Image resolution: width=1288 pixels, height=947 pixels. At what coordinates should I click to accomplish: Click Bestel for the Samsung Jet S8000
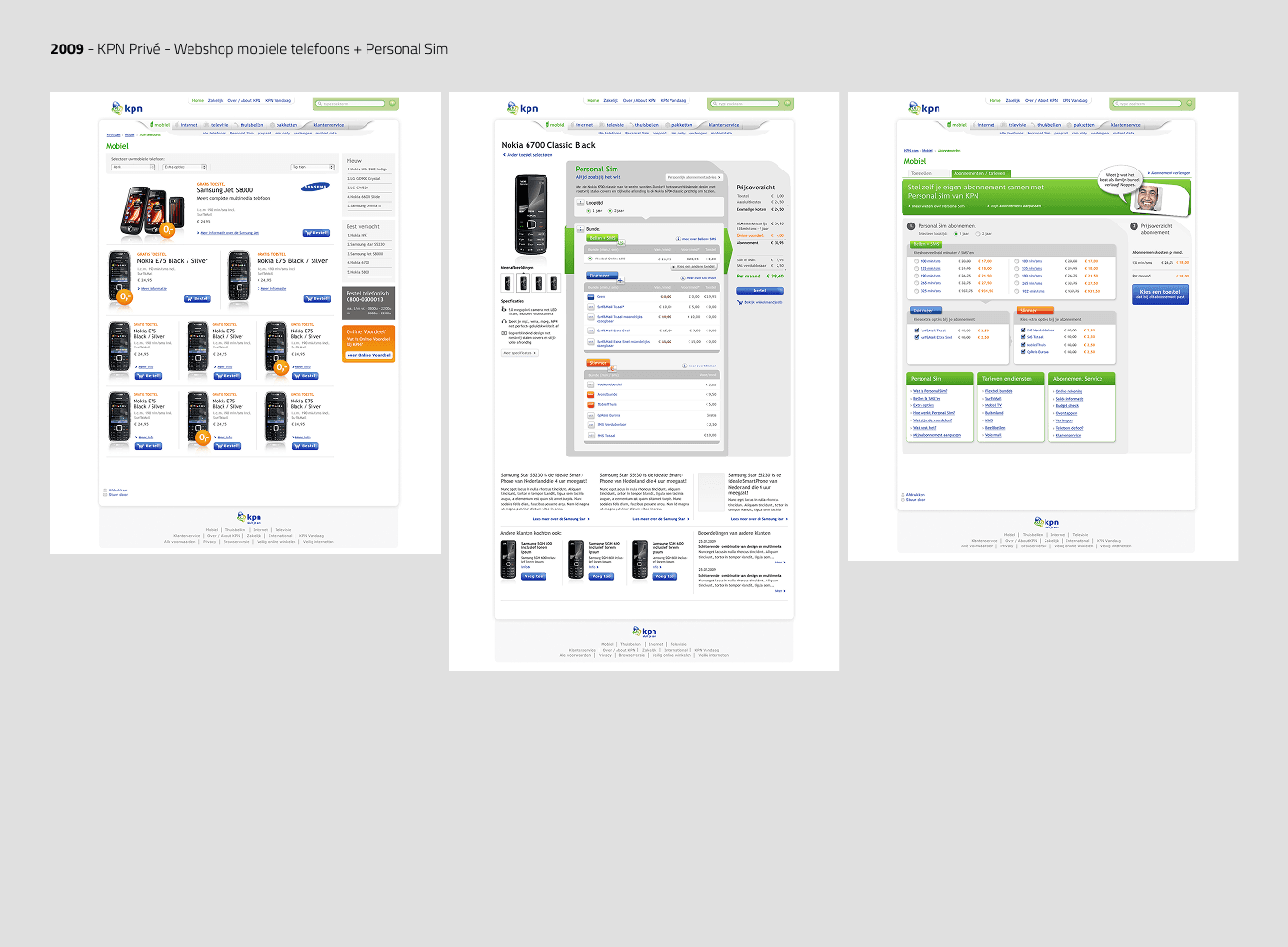click(x=316, y=233)
